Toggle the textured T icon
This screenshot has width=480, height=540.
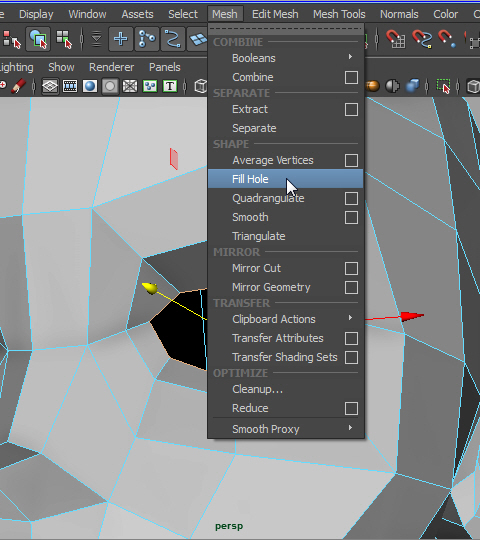point(170,86)
